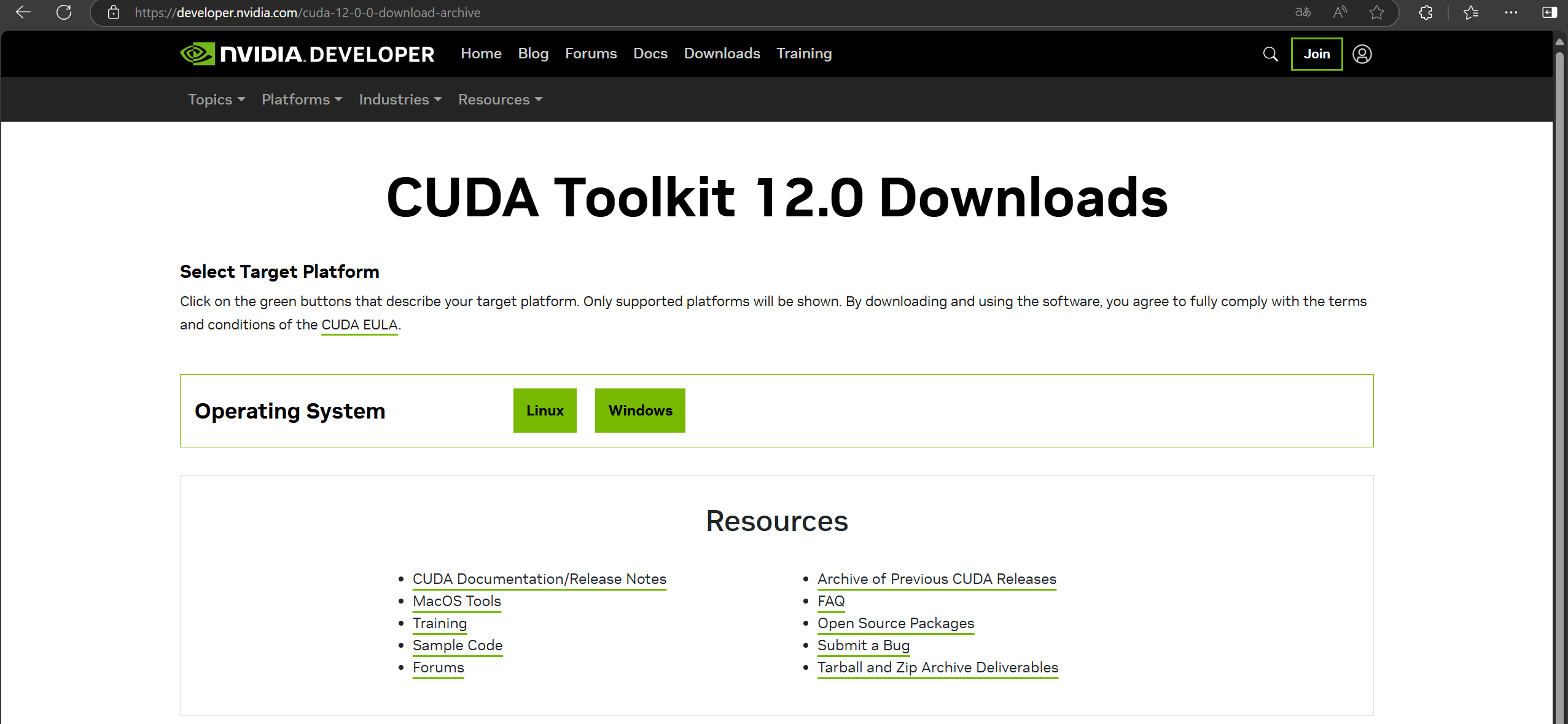Open Forums in top navigation
The image size is (1568, 724).
(x=591, y=53)
